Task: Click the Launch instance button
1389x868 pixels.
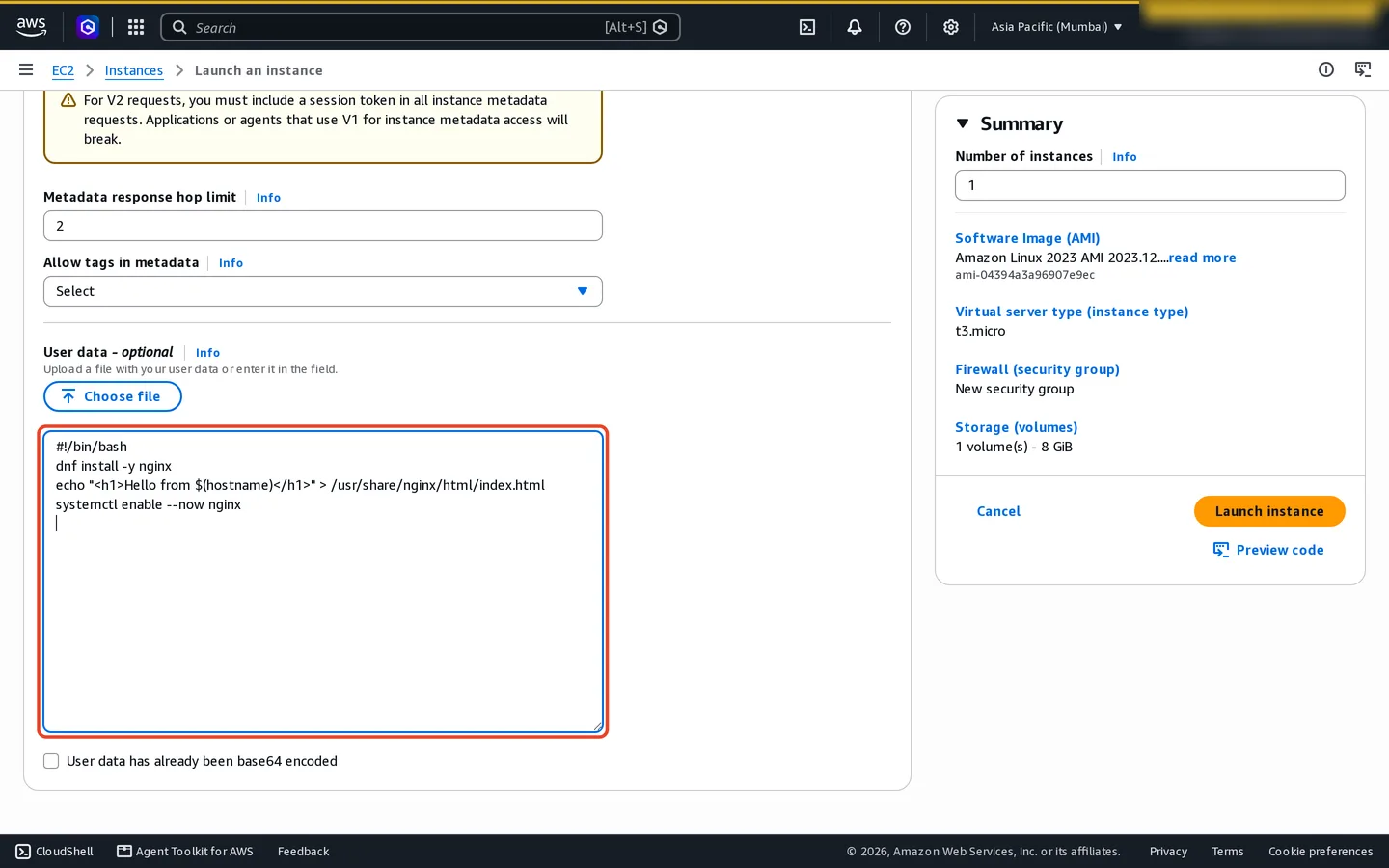Action: pos(1269,511)
